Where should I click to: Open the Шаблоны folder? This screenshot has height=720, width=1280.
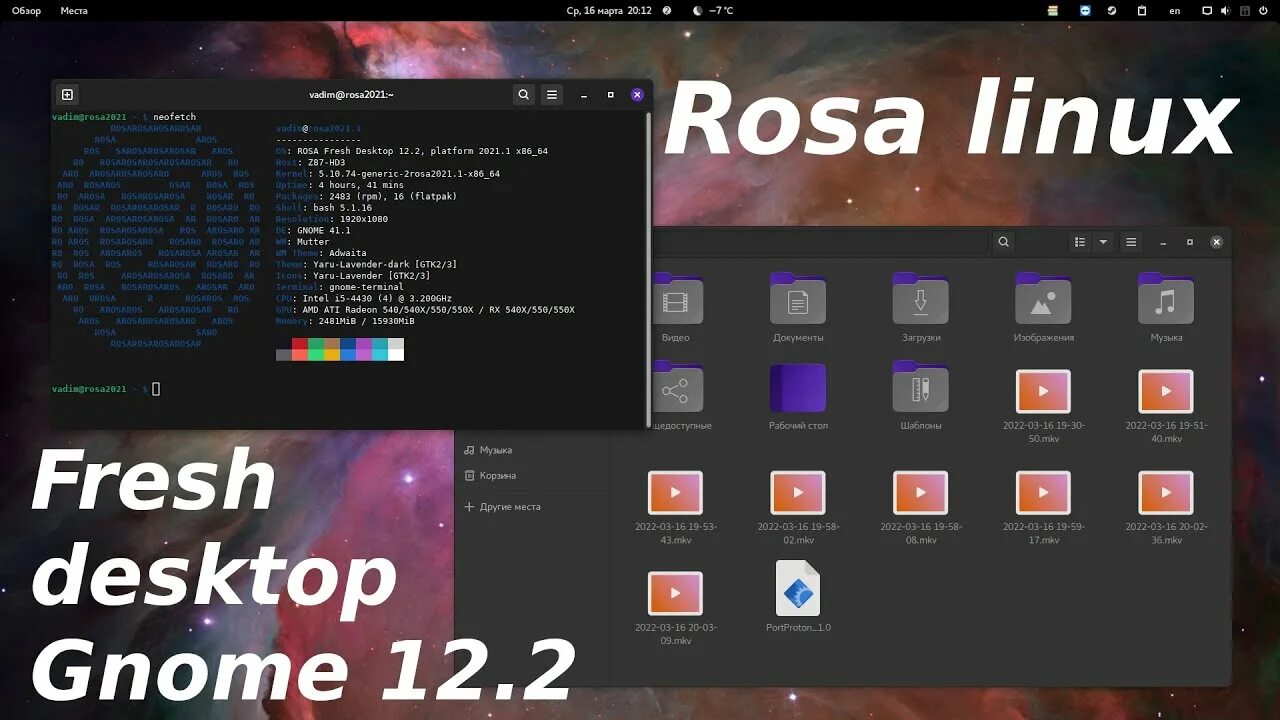pyautogui.click(x=921, y=396)
